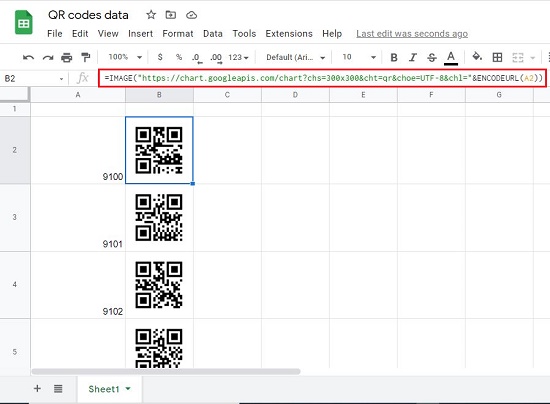Open the Tools menu

(244, 34)
